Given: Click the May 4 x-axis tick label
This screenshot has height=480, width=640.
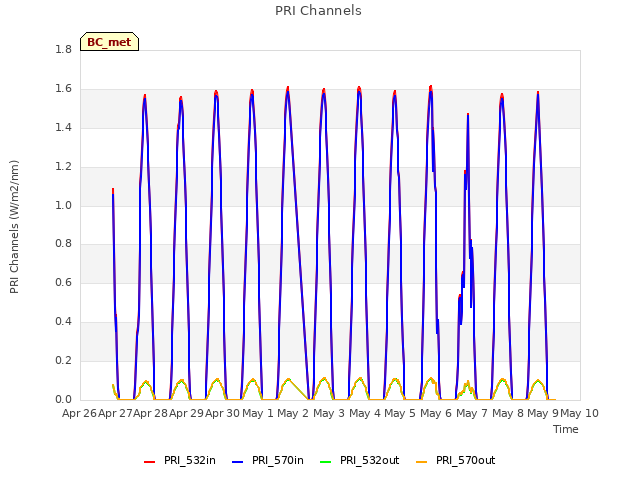Looking at the screenshot, I should point(365,413).
